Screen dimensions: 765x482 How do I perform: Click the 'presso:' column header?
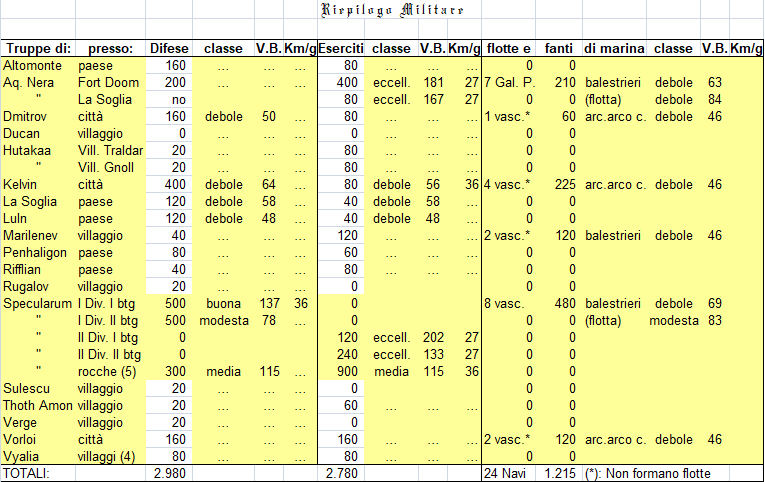click(x=110, y=49)
